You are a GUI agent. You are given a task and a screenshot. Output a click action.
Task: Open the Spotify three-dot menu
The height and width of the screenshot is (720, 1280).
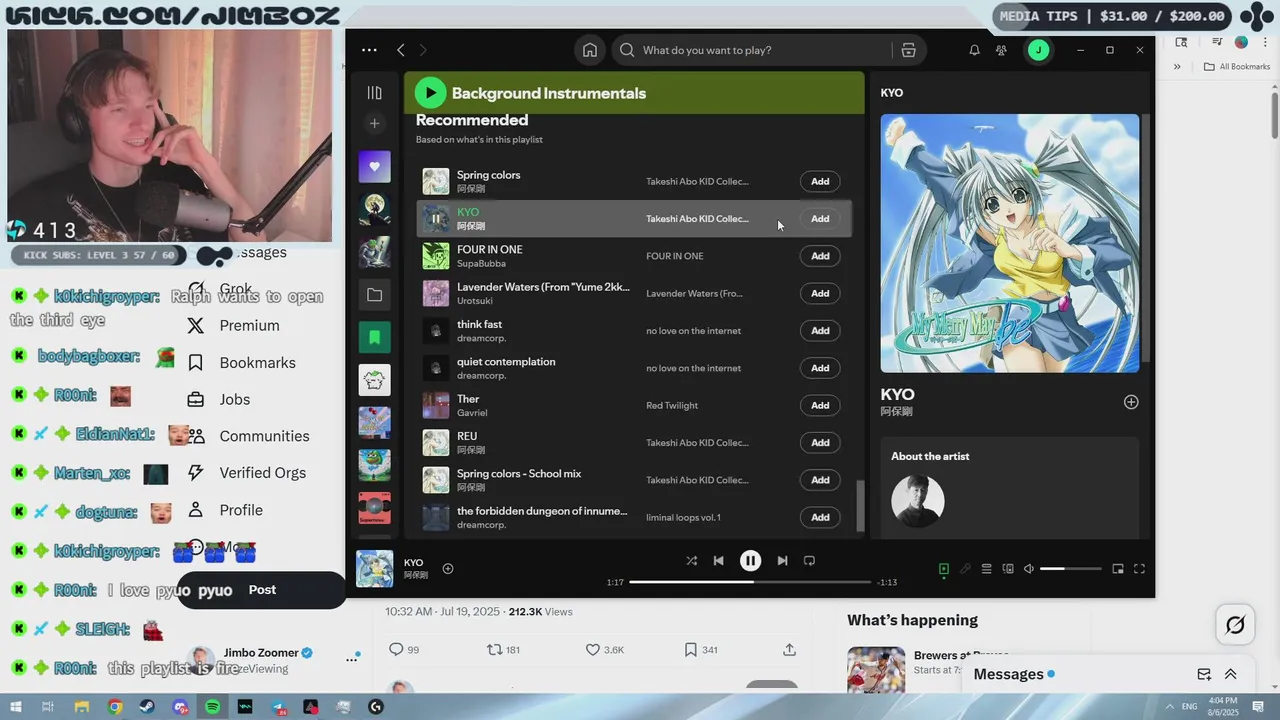[x=369, y=50]
